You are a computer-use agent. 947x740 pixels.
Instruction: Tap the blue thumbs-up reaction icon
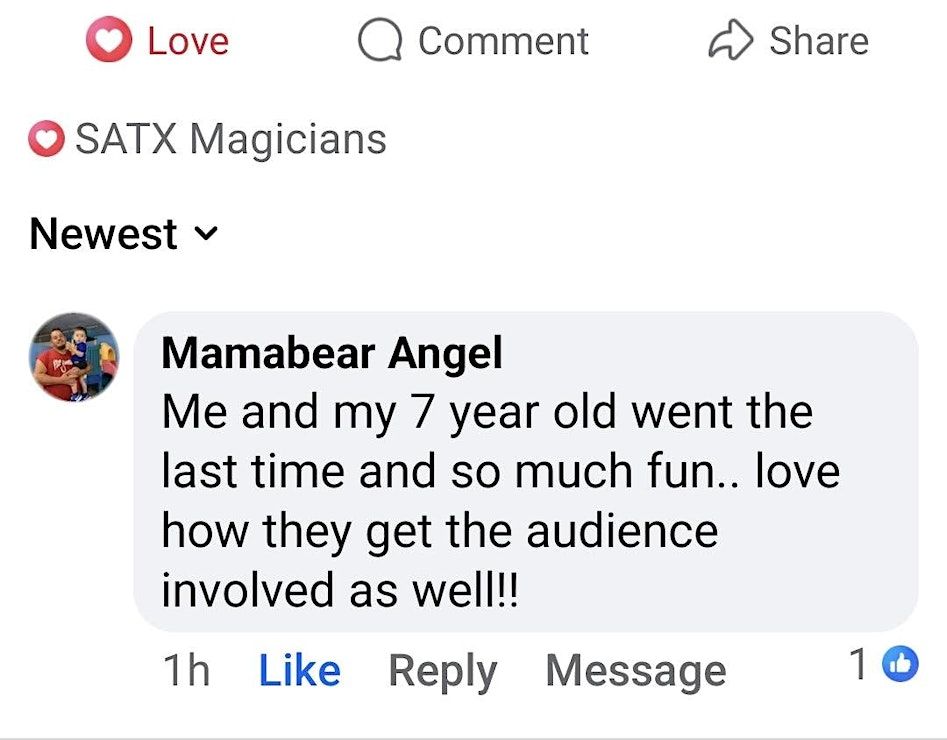coord(901,664)
